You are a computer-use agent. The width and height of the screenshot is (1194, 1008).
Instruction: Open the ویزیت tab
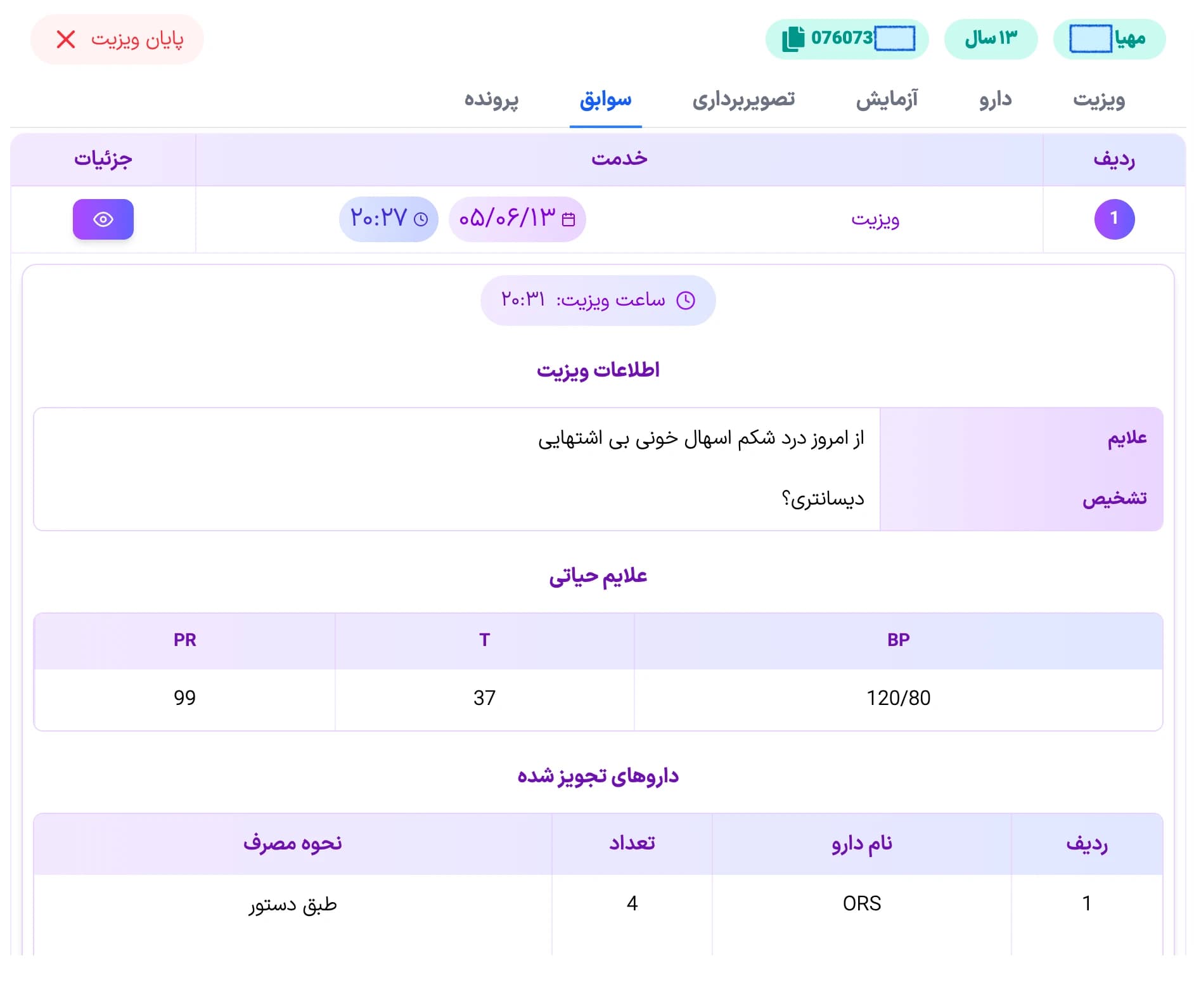tap(1098, 100)
